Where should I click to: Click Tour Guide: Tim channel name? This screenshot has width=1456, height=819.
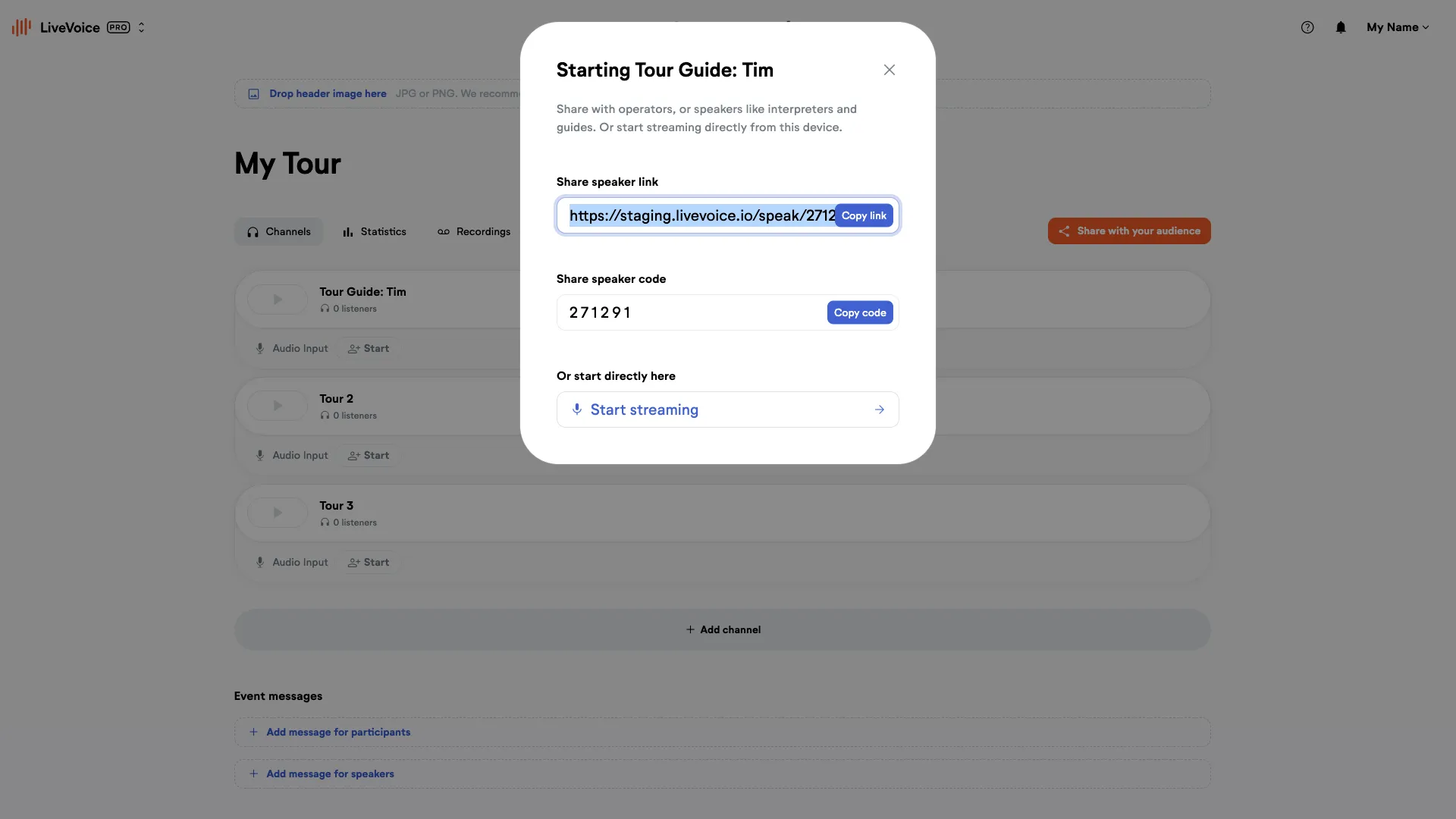point(362,292)
